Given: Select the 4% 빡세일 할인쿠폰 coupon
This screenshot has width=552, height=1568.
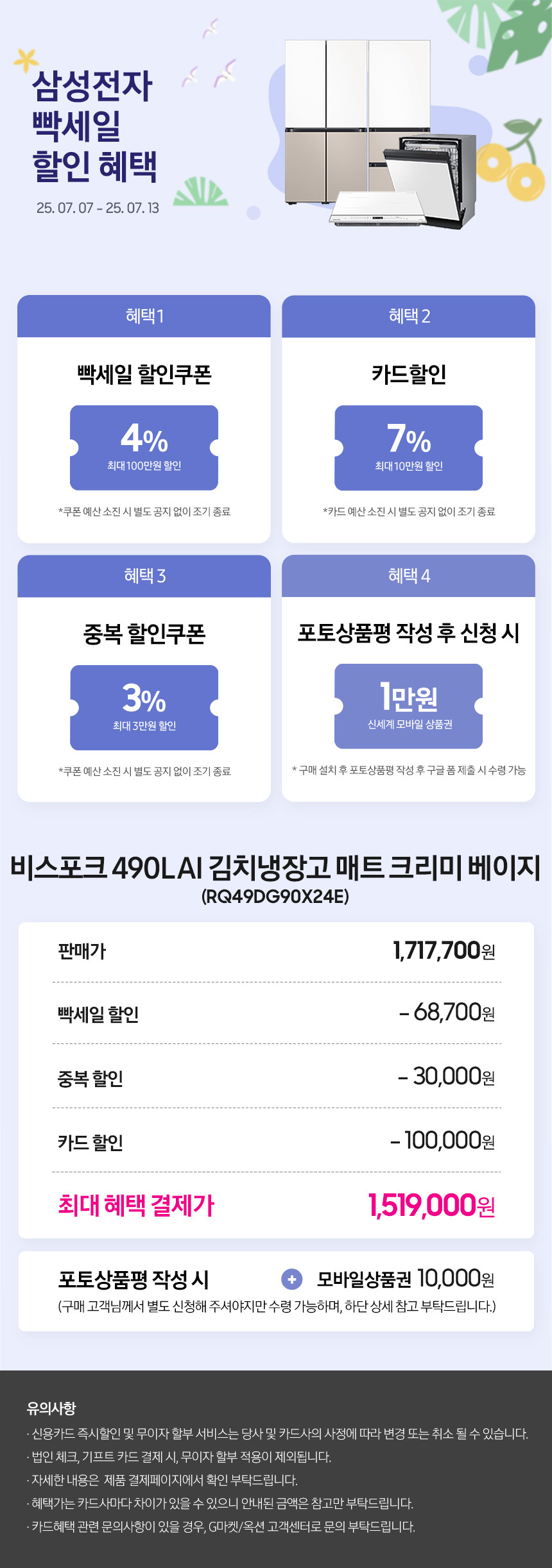Looking at the screenshot, I should pos(144,448).
